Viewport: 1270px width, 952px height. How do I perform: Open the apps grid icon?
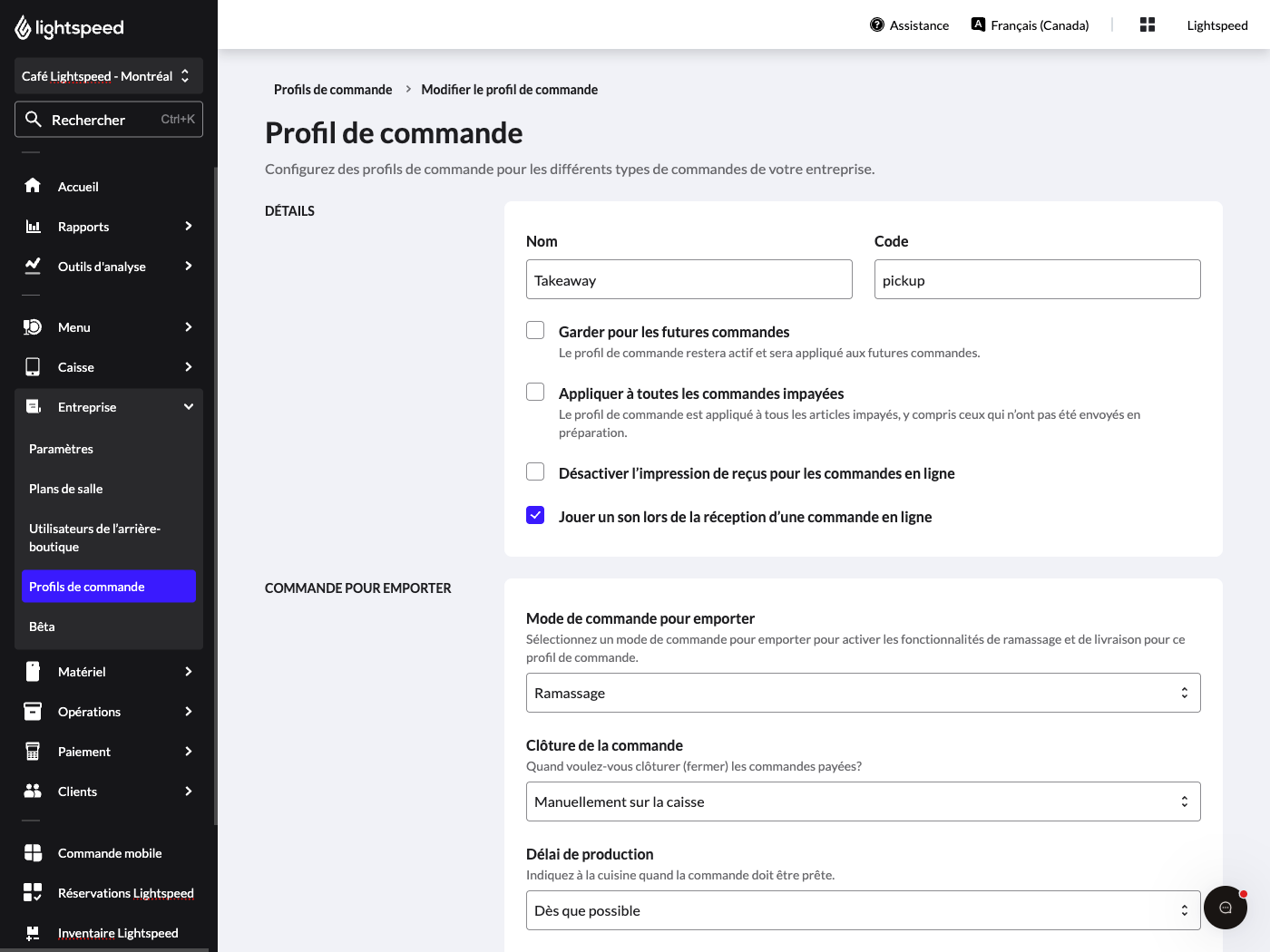[1148, 24]
